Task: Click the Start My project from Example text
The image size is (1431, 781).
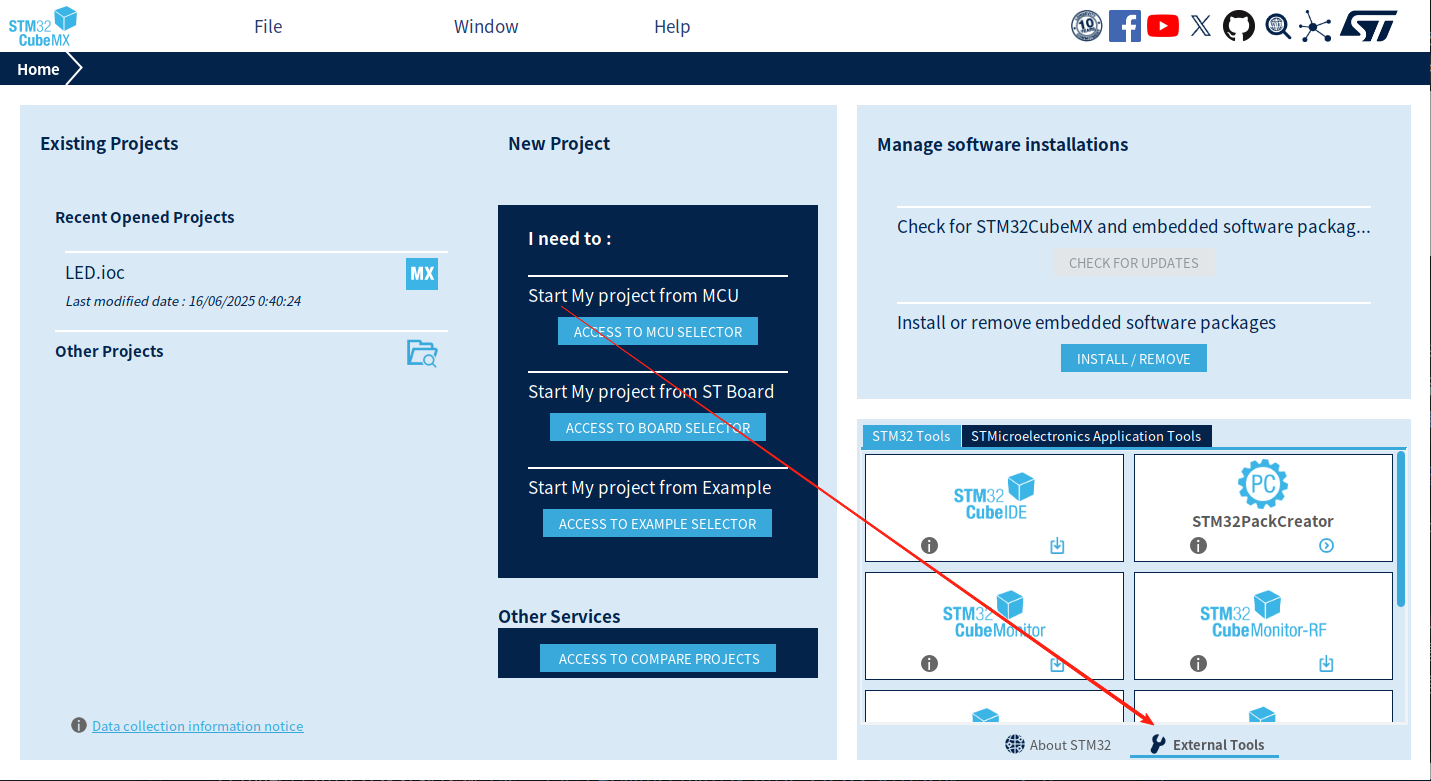Action: click(650, 488)
